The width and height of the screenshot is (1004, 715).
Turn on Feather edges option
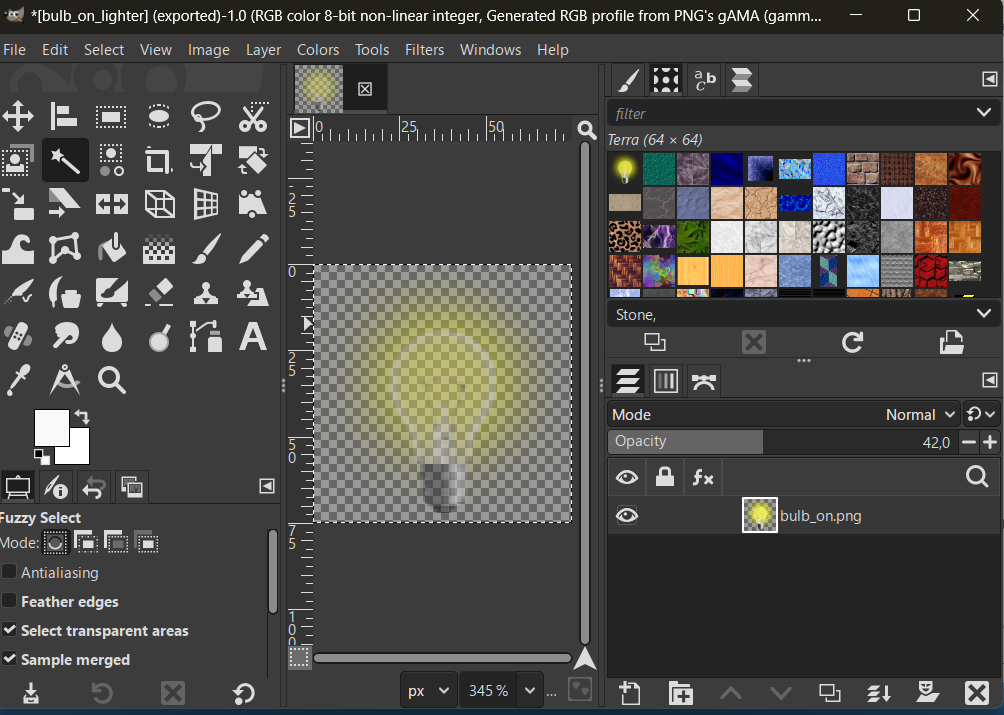[x=10, y=601]
